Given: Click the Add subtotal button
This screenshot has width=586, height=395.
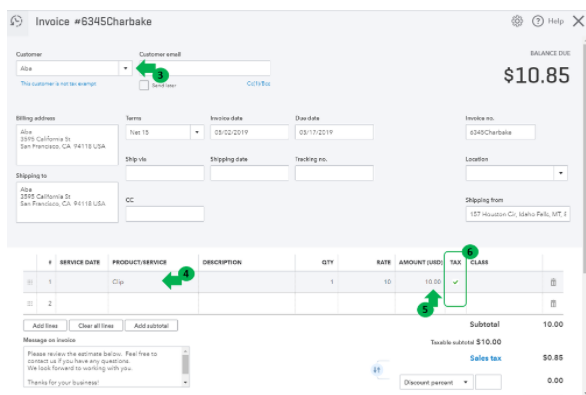Looking at the screenshot, I should (151, 325).
